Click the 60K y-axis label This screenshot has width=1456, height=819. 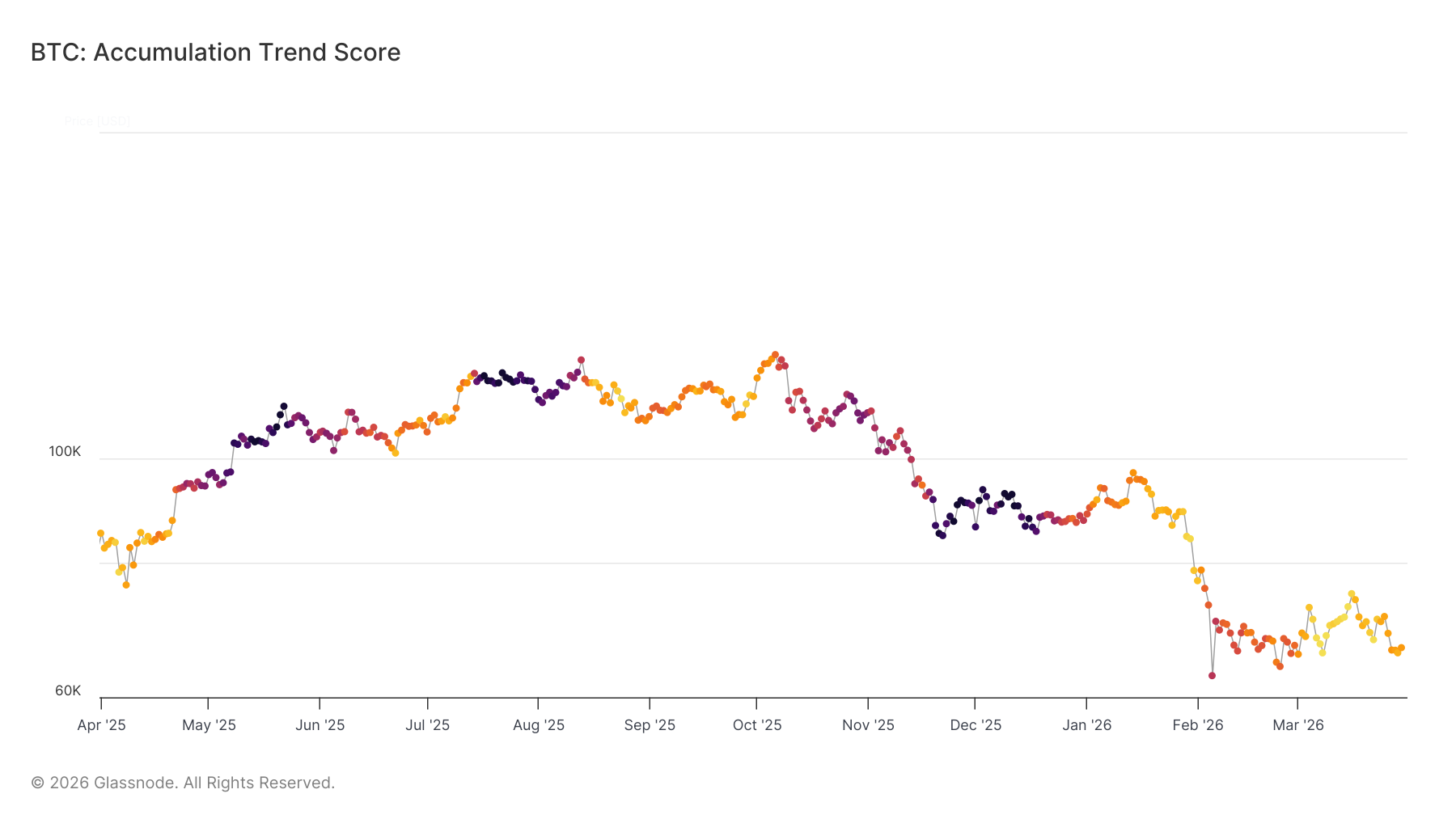pyautogui.click(x=68, y=690)
